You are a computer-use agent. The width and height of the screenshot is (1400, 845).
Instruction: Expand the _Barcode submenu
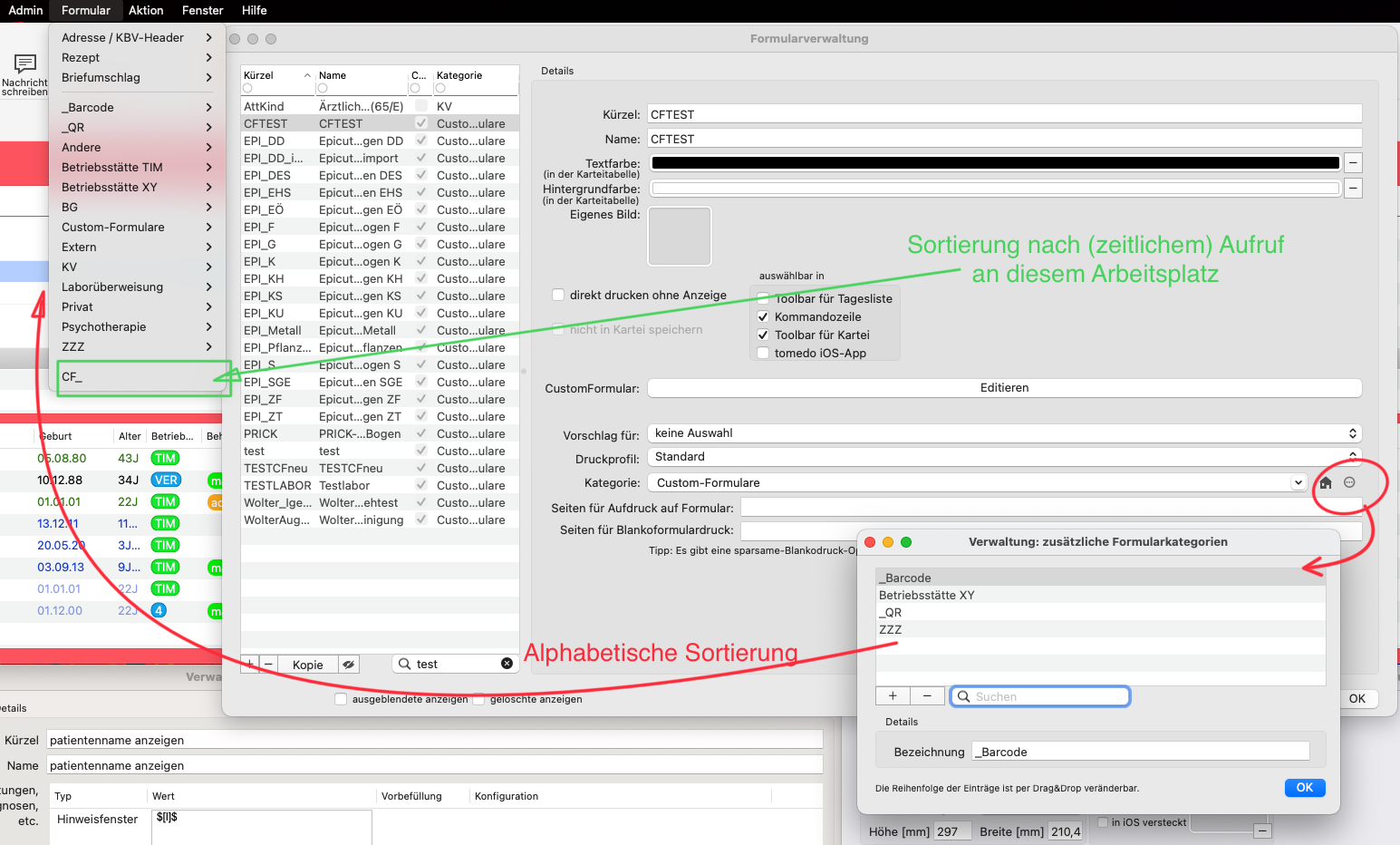tap(136, 107)
